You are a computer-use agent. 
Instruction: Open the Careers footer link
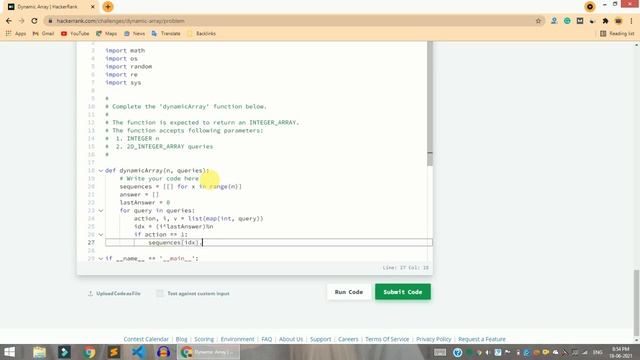point(348,339)
